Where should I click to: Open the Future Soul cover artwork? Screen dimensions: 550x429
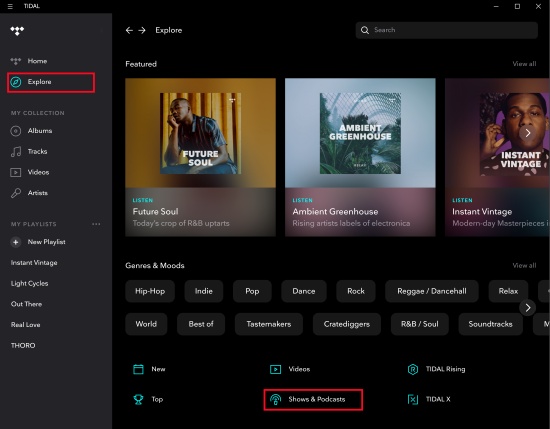pyautogui.click(x=200, y=133)
